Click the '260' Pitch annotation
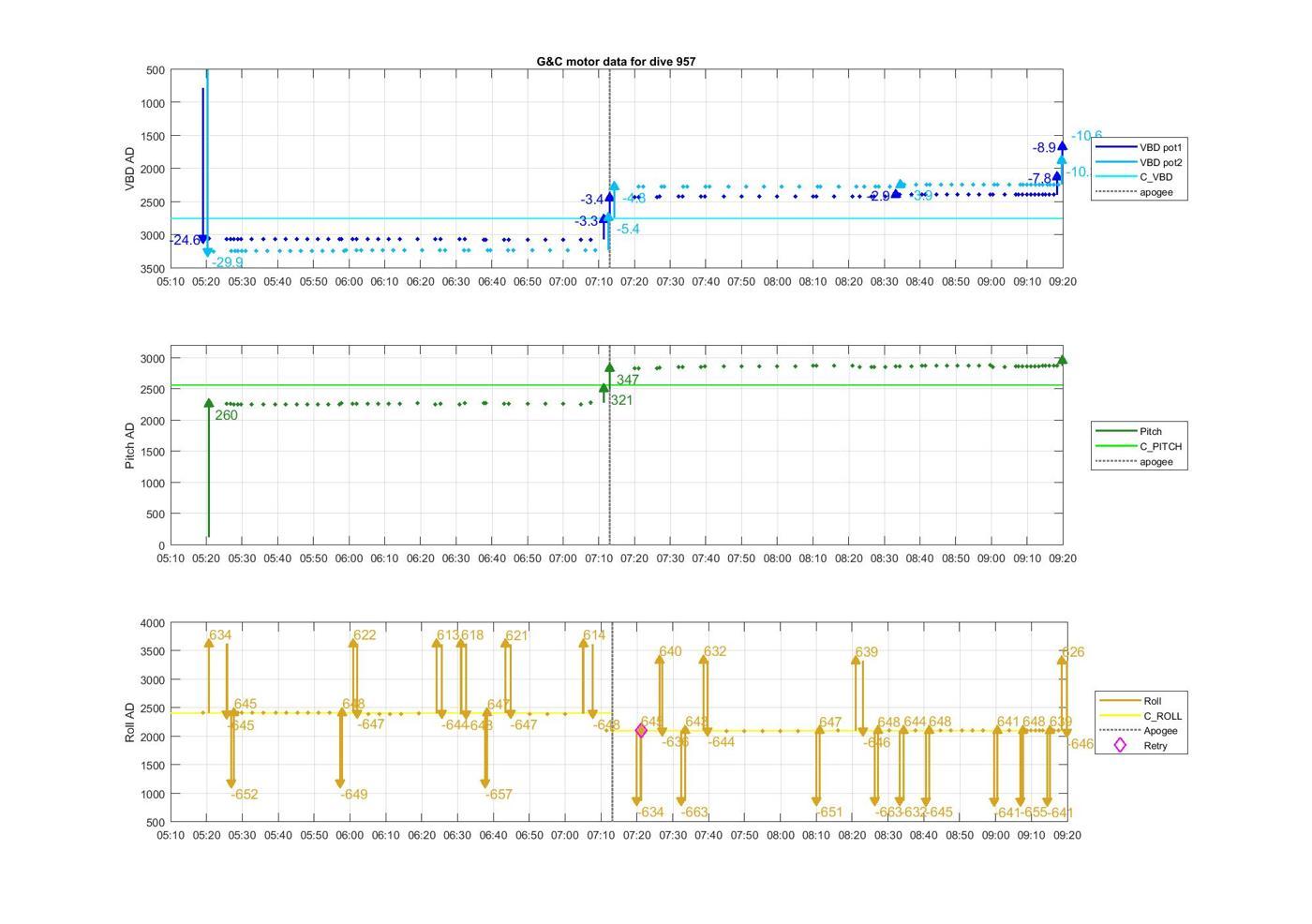This screenshot has height=924, width=1312. [x=226, y=415]
